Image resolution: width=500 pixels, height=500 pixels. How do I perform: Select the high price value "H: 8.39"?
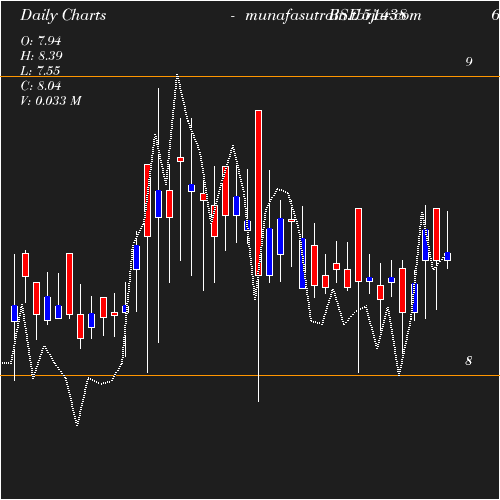tap(41, 56)
